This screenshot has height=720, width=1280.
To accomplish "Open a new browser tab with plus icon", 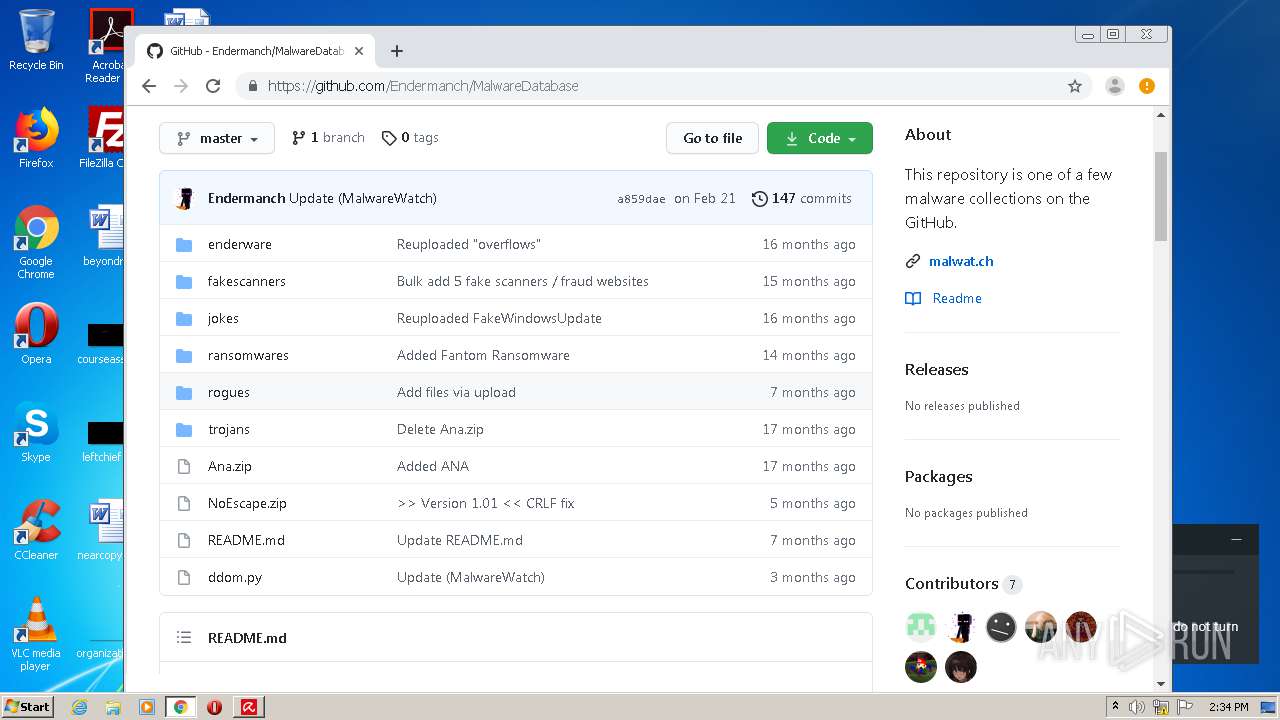I will (397, 51).
